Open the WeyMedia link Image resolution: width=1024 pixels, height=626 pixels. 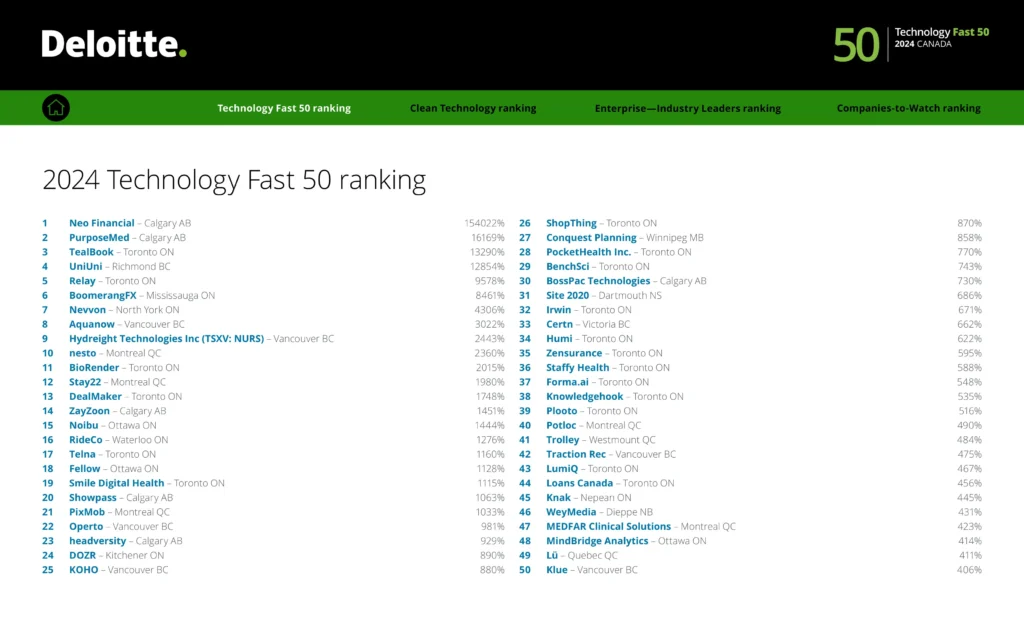coord(571,512)
